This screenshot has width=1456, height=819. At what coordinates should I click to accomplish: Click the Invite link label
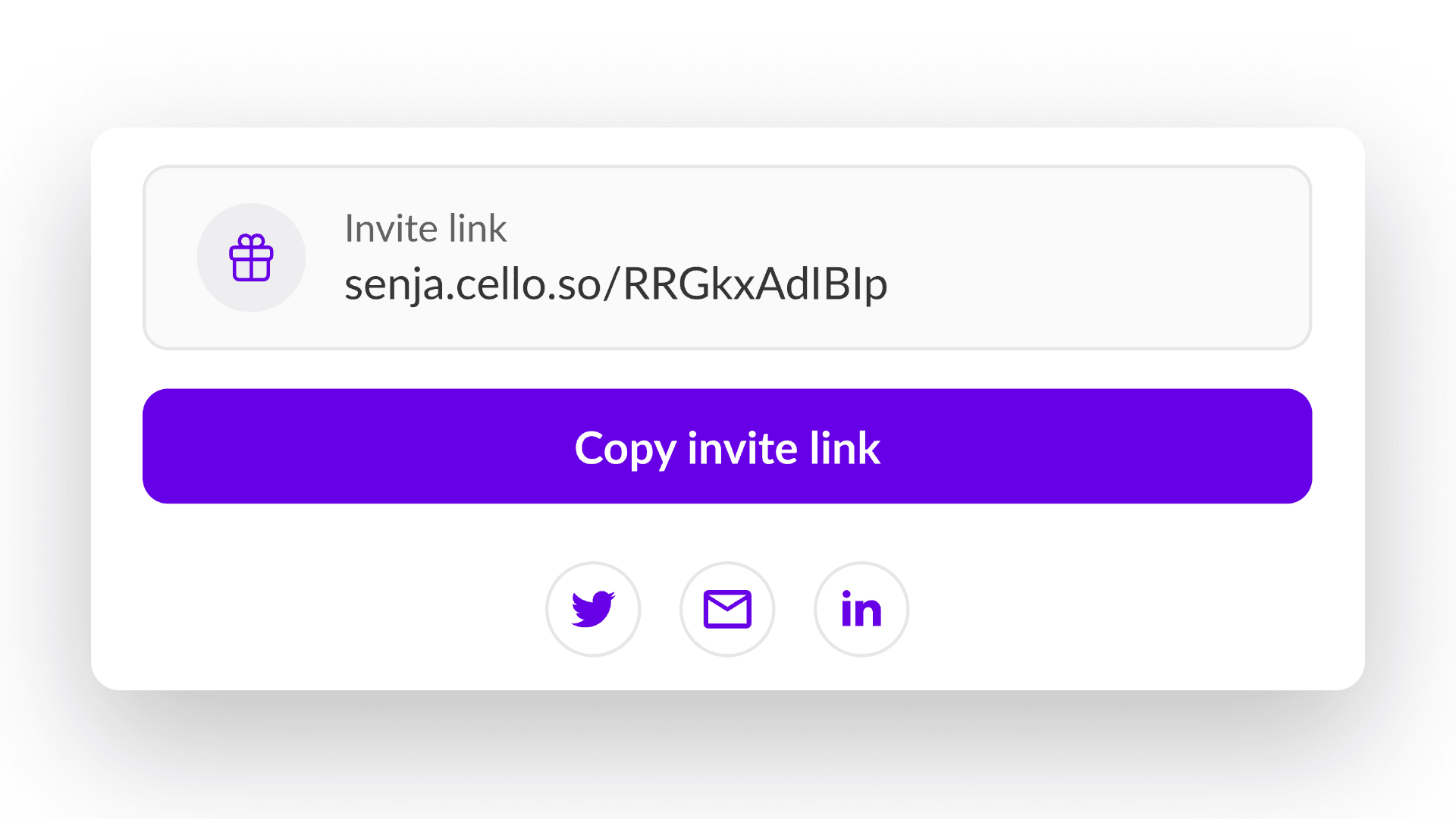[x=426, y=228]
